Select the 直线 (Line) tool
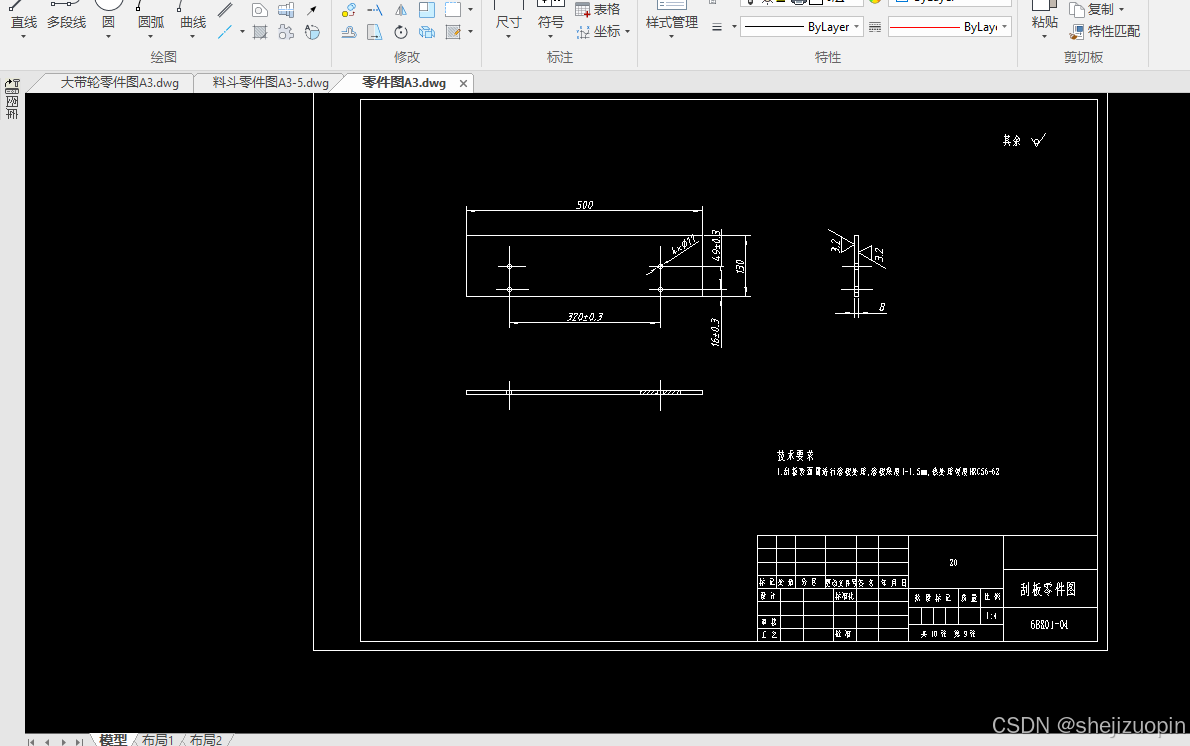1190x746 pixels. [24, 15]
